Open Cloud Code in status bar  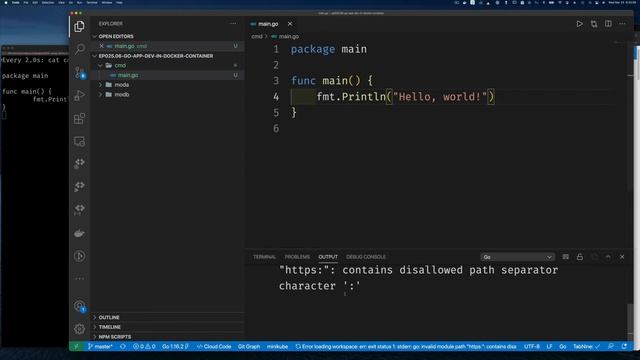tap(214, 347)
